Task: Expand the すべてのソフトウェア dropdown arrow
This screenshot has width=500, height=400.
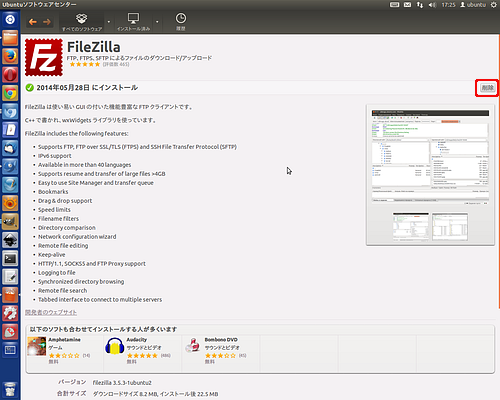Action: [108, 22]
